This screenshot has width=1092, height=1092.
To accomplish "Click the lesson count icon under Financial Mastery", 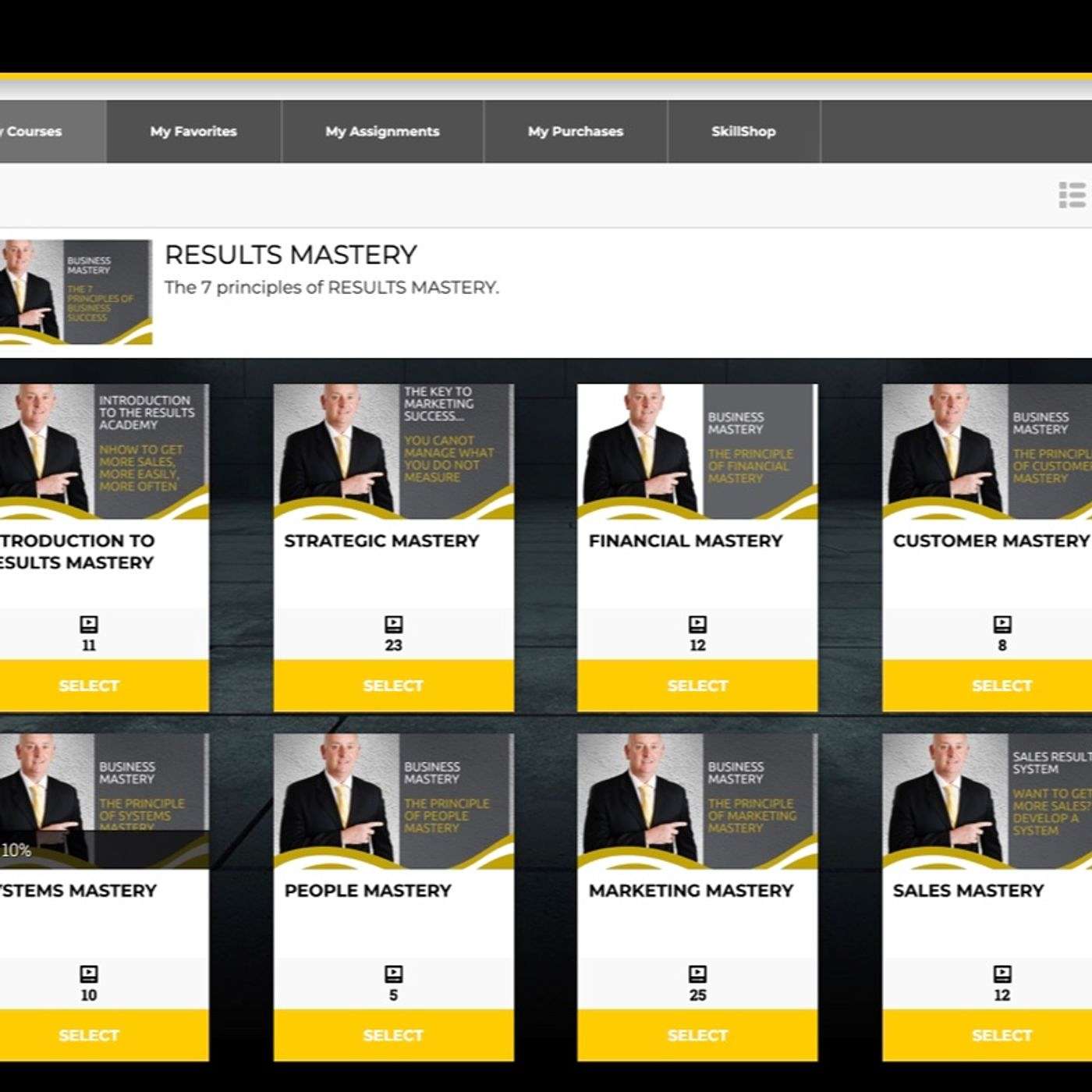I will (697, 624).
